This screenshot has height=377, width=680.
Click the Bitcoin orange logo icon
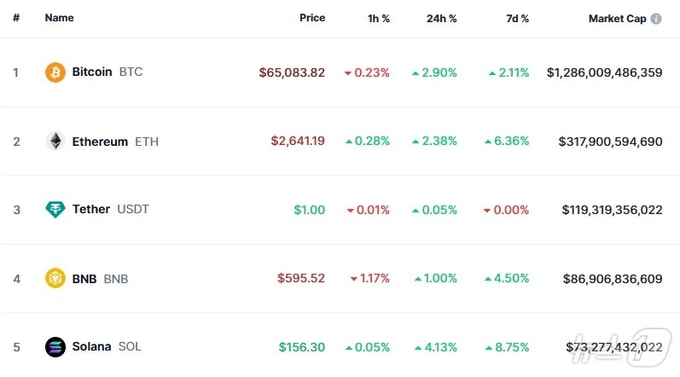(x=55, y=72)
